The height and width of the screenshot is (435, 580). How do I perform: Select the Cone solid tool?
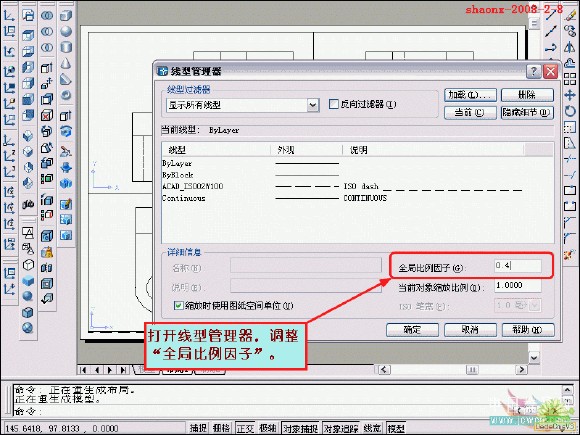coord(66,63)
